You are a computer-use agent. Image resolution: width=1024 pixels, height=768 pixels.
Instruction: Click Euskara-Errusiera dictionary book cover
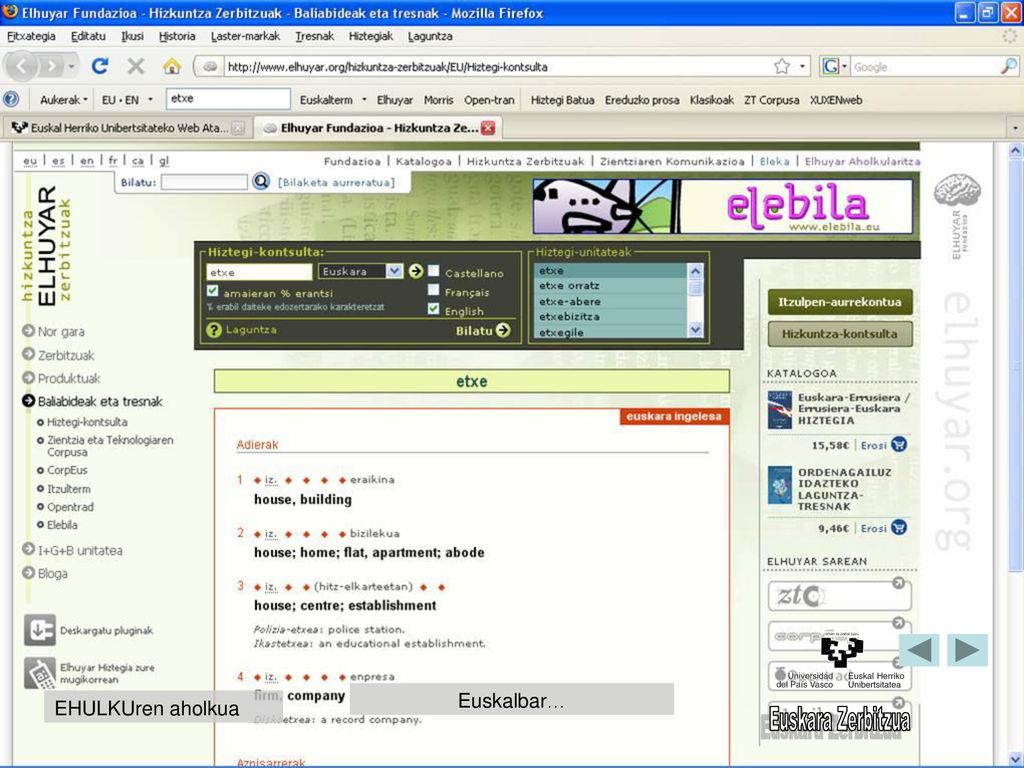pos(780,409)
